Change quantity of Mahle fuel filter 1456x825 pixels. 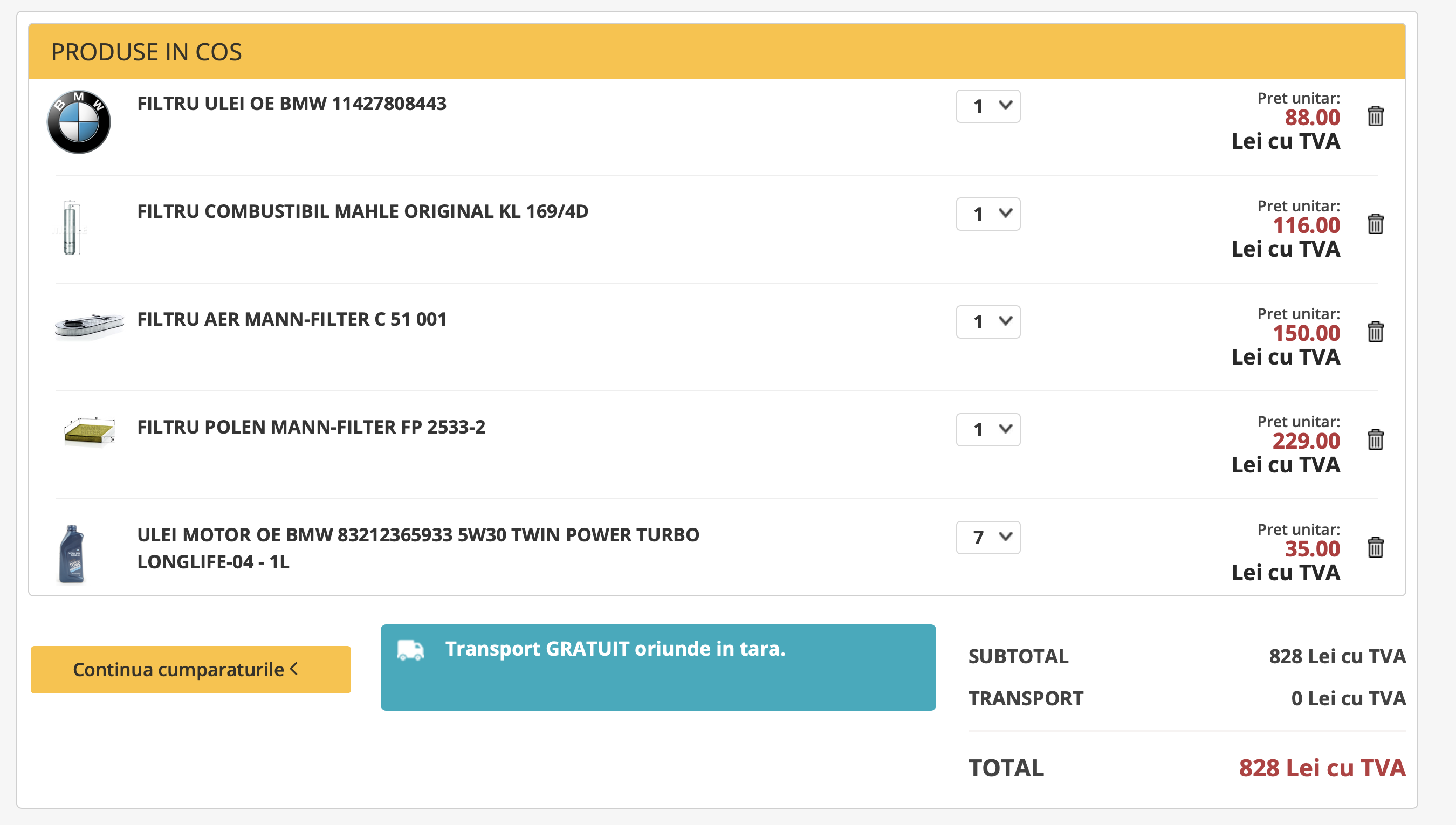point(988,214)
